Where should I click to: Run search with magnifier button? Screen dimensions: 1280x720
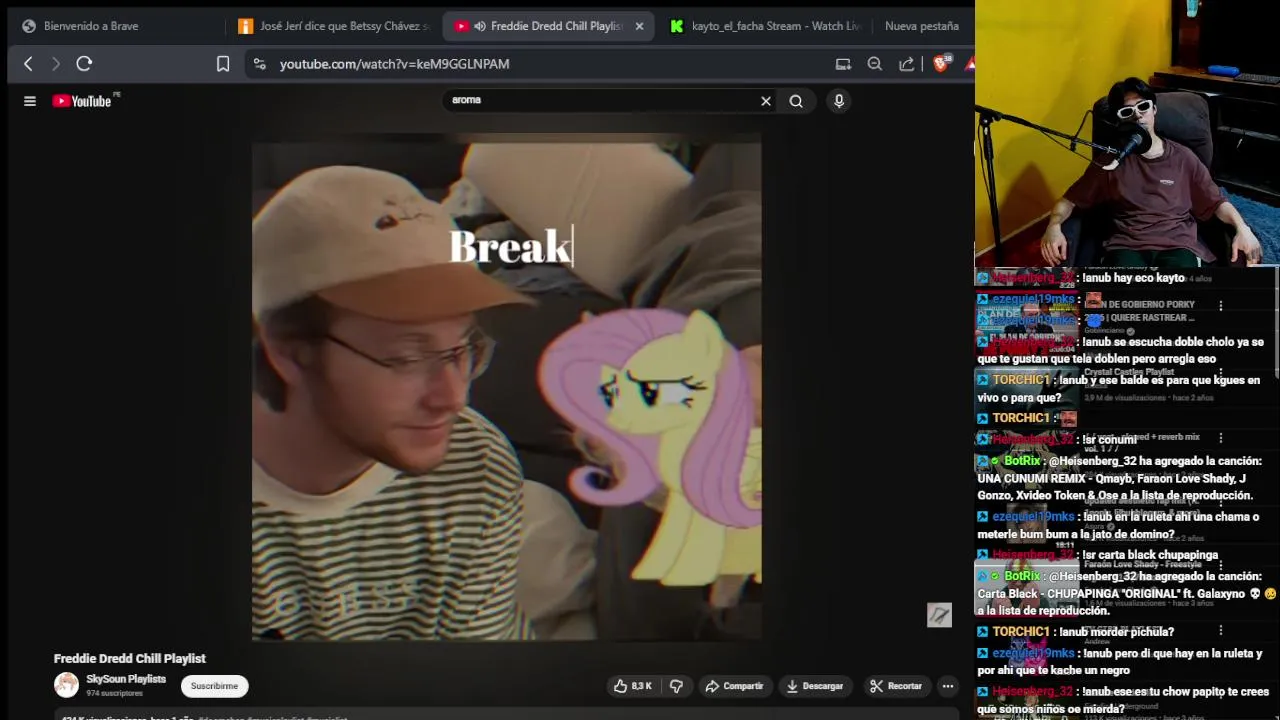[x=796, y=101]
